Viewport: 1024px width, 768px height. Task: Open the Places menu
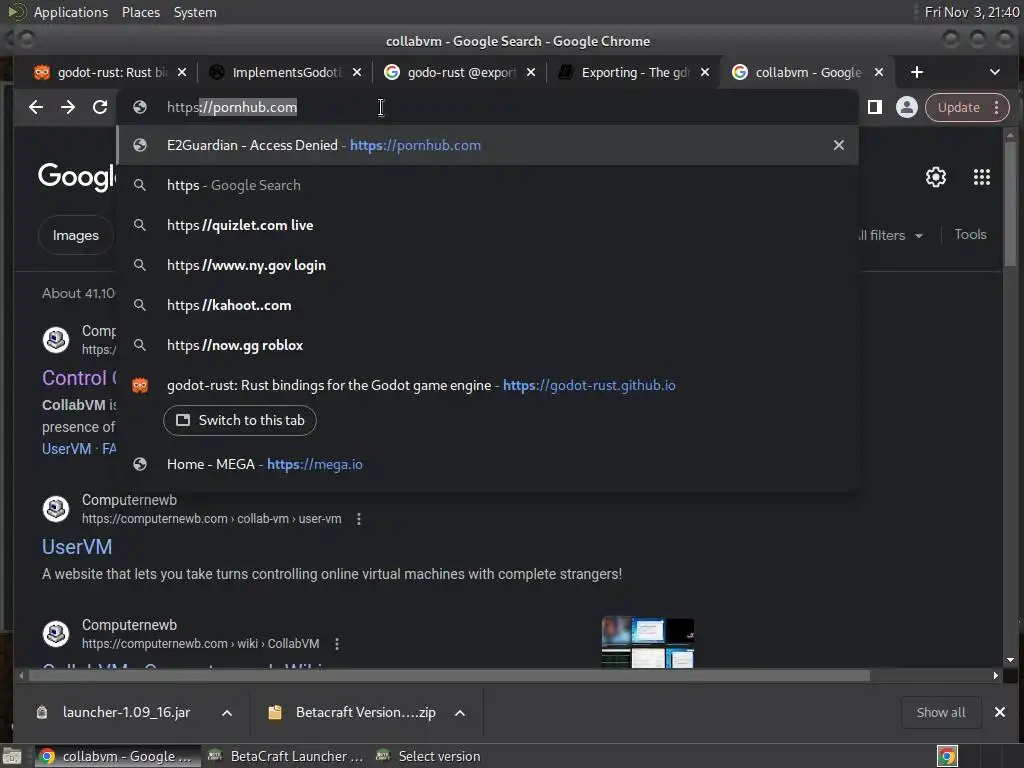pyautogui.click(x=140, y=12)
